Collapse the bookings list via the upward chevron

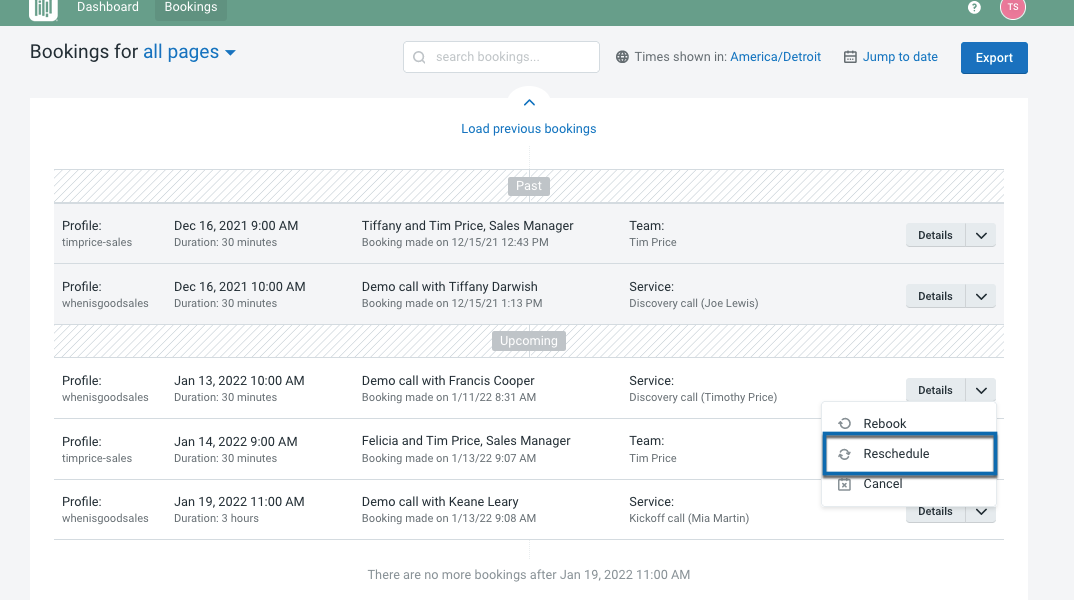[x=529, y=101]
